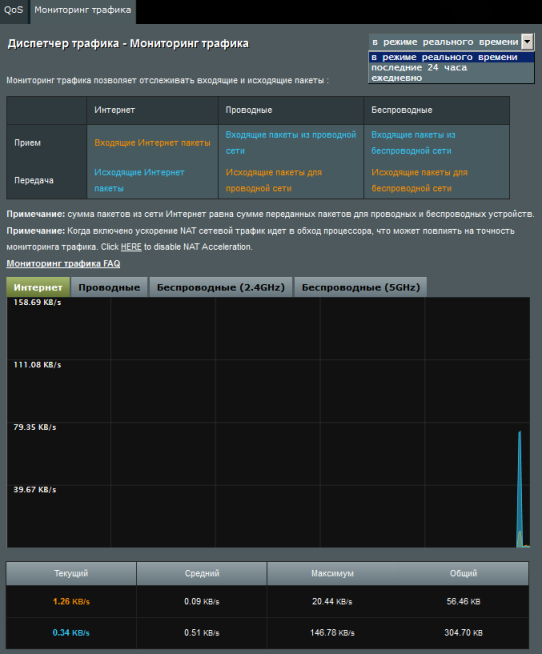Click the dropdown arrow of time mode selector

pos(528,42)
